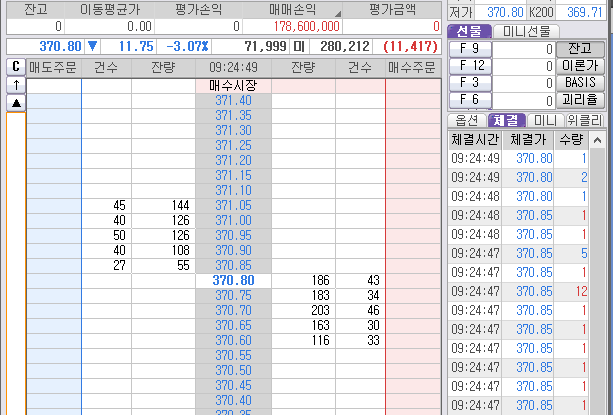Click price 370.40 in order book
Screen dimensions: 613x415
[233, 401]
